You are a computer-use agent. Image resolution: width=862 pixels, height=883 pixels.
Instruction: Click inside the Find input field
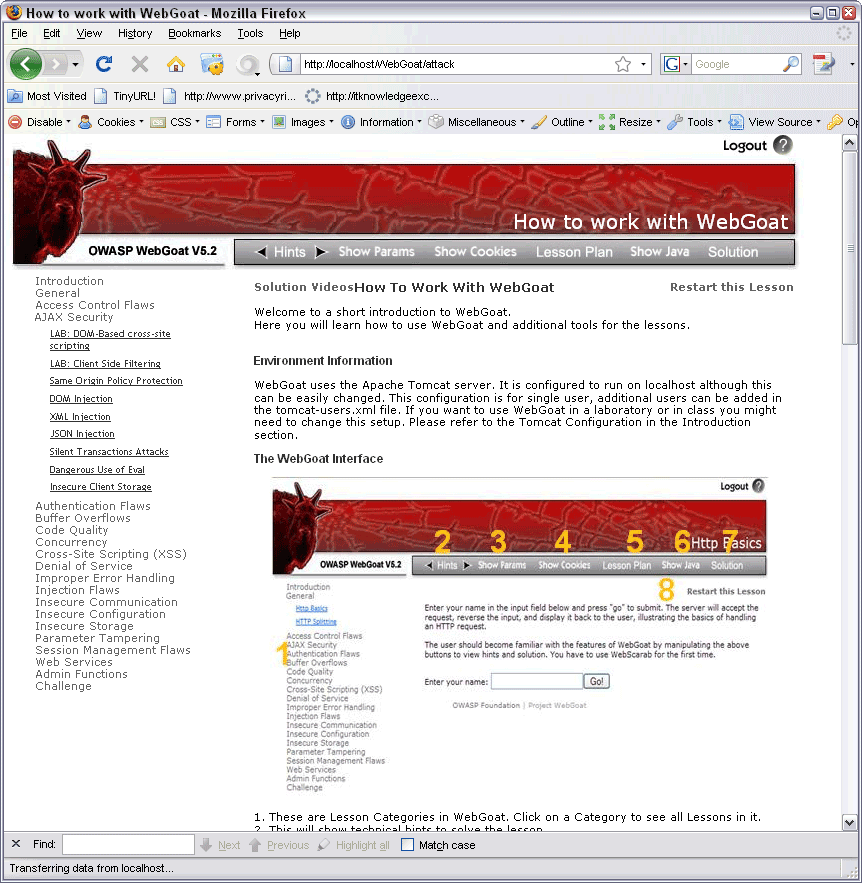point(130,844)
